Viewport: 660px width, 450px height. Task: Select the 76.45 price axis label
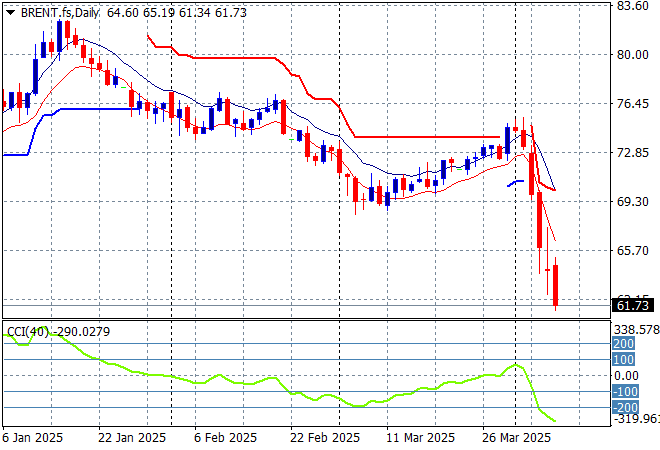pyautogui.click(x=633, y=104)
